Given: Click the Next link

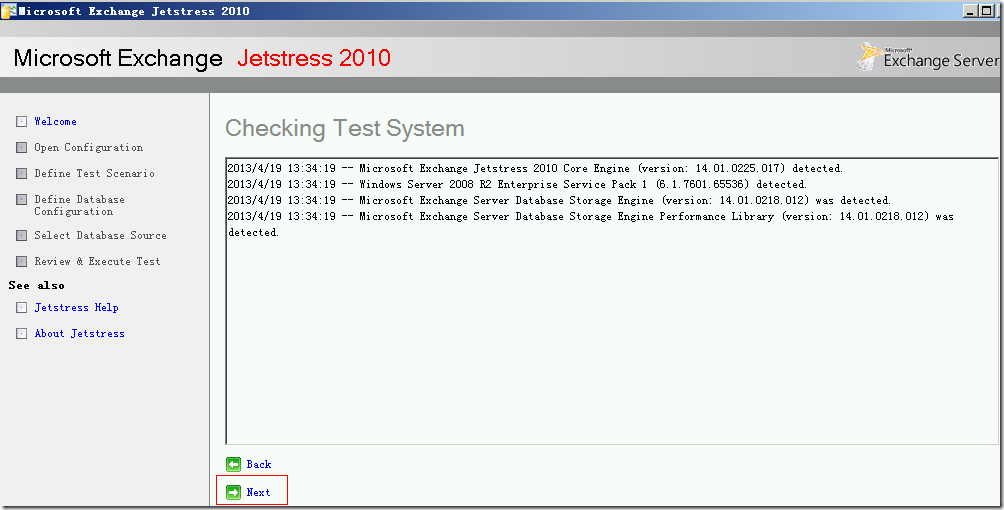Looking at the screenshot, I should point(258,492).
